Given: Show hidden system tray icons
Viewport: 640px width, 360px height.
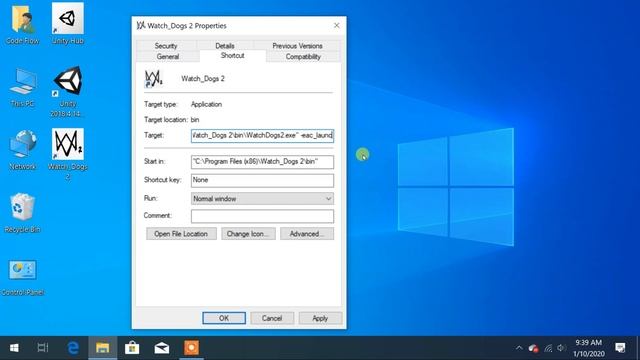Looking at the screenshot, I should 519,348.
